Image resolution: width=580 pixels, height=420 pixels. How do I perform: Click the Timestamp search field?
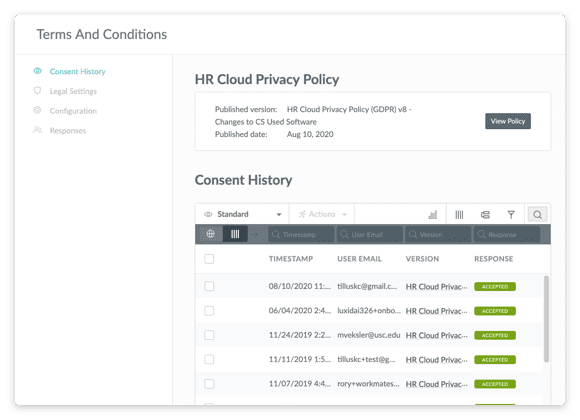click(x=301, y=235)
